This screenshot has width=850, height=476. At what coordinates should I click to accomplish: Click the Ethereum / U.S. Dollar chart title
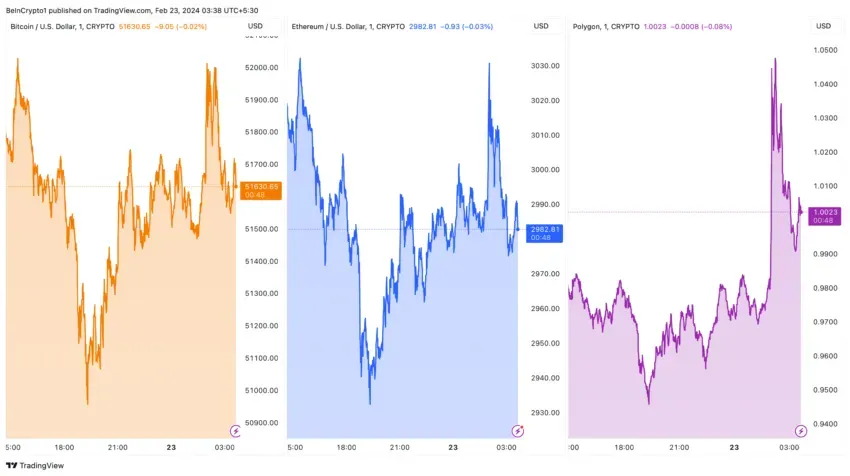348,27
